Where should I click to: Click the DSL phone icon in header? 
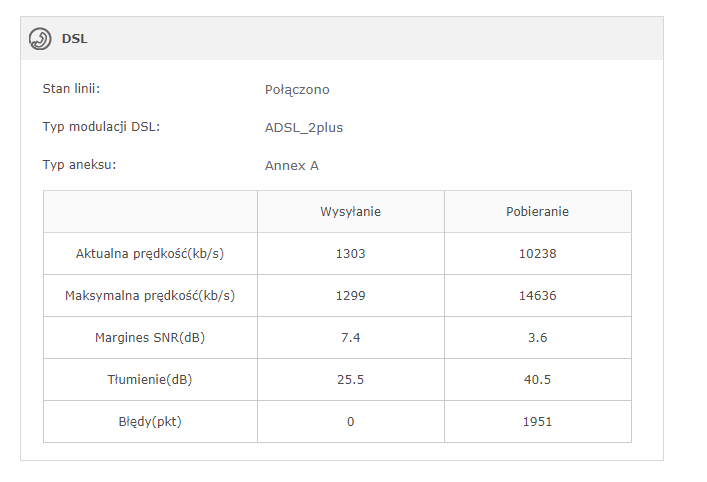(40, 39)
